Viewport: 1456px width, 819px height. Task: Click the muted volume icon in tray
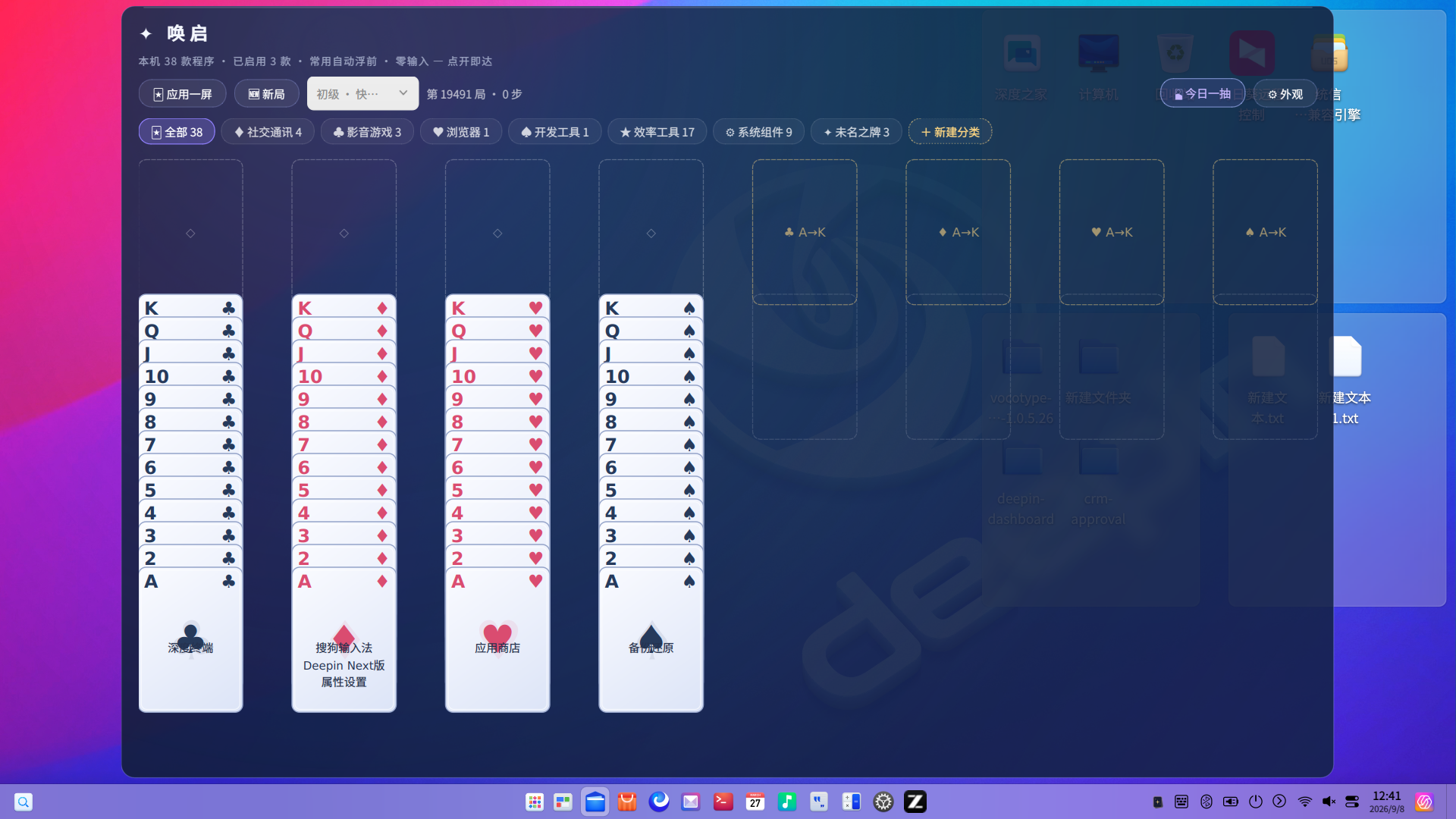click(1329, 802)
